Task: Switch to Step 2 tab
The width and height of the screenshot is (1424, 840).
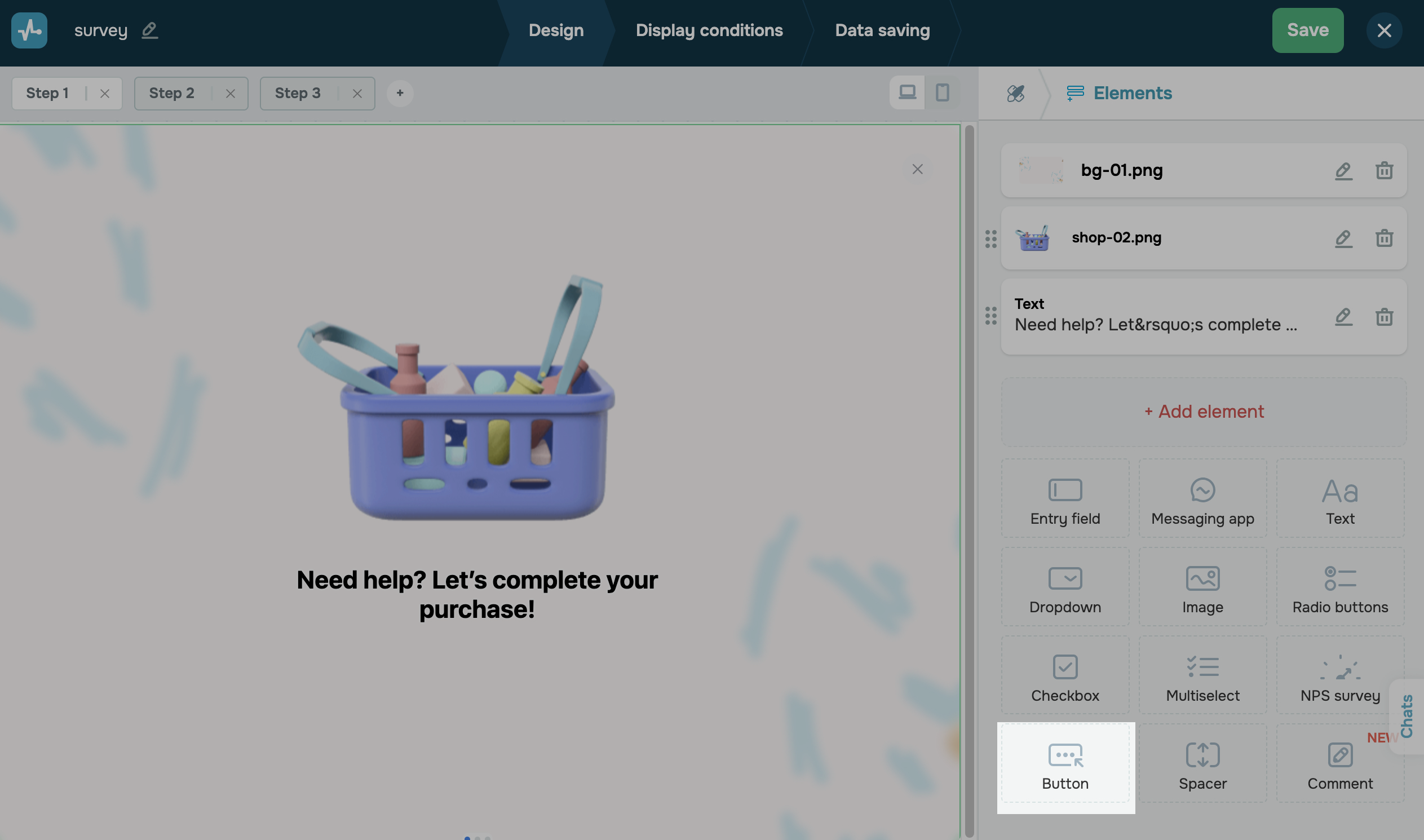Action: pyautogui.click(x=171, y=94)
